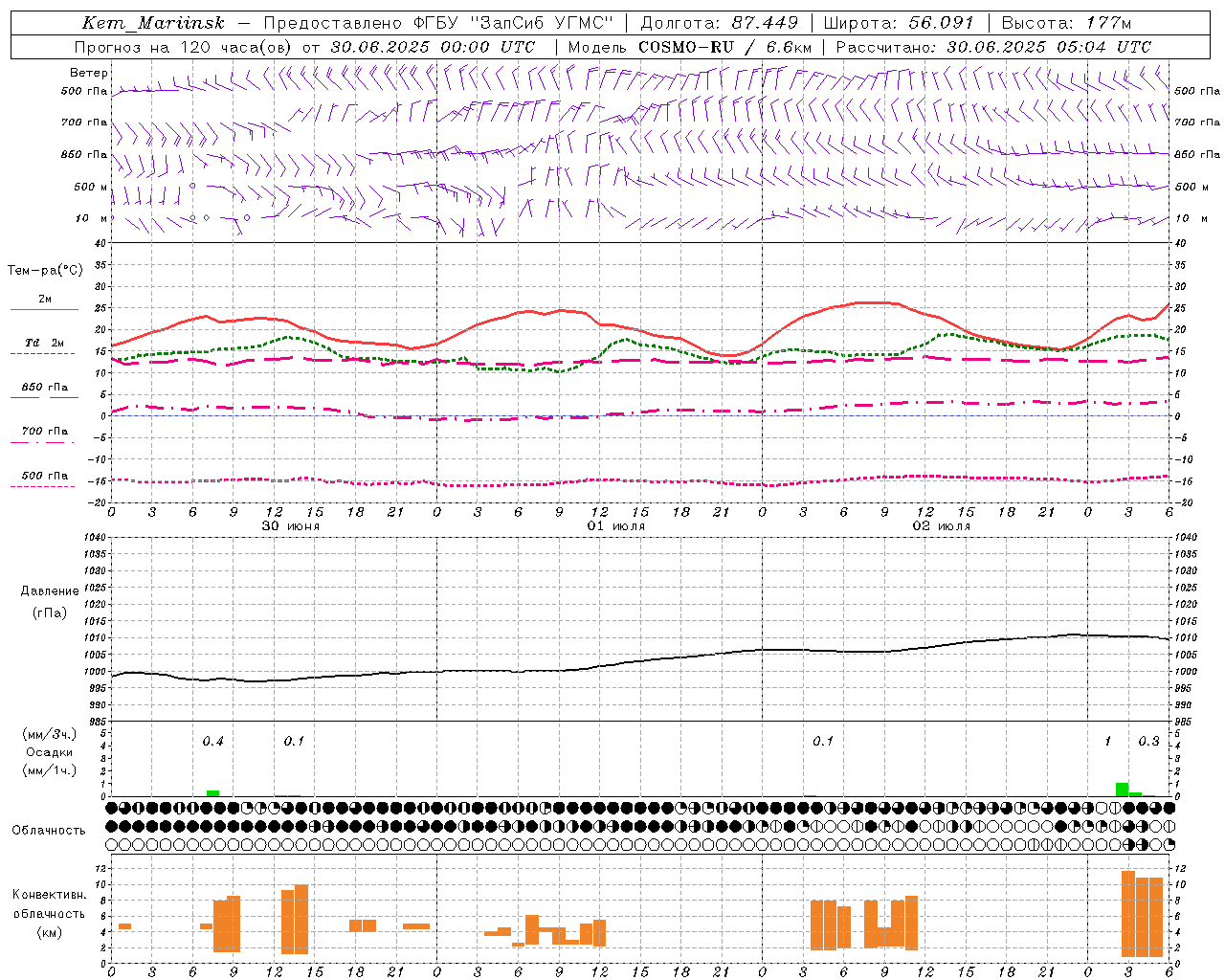Click the red solid legend line under 2м
The image size is (1225, 980).
tap(44, 310)
